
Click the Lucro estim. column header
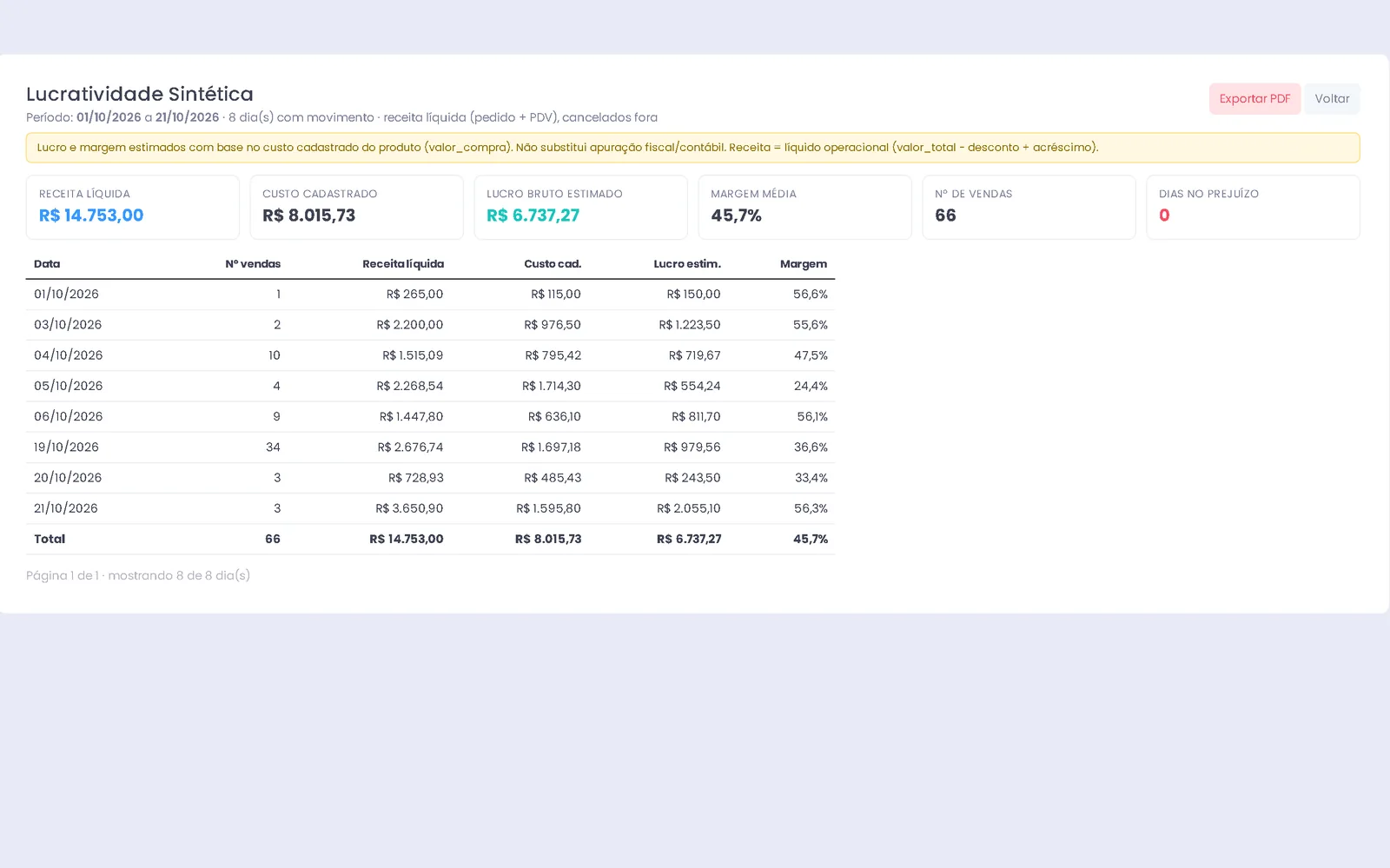click(x=687, y=264)
